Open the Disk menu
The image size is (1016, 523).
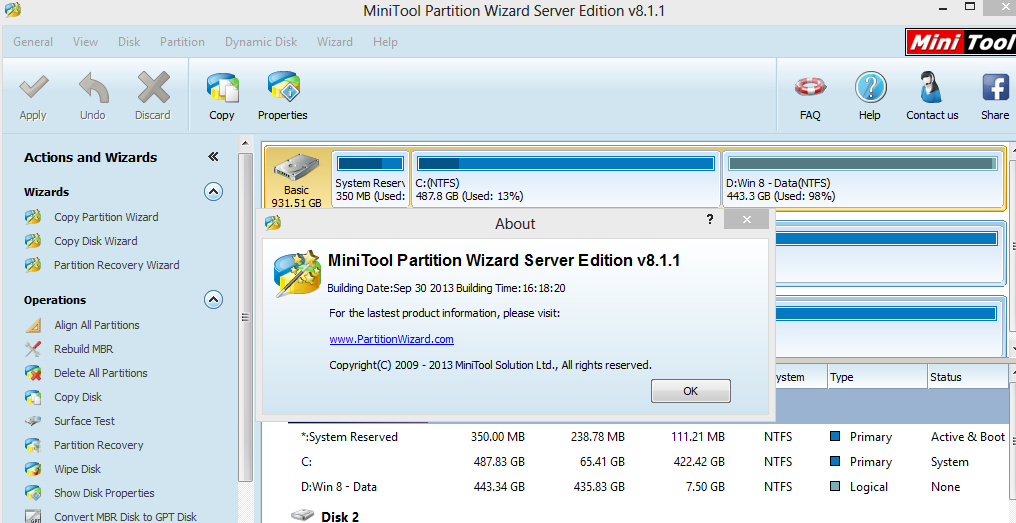coord(129,42)
